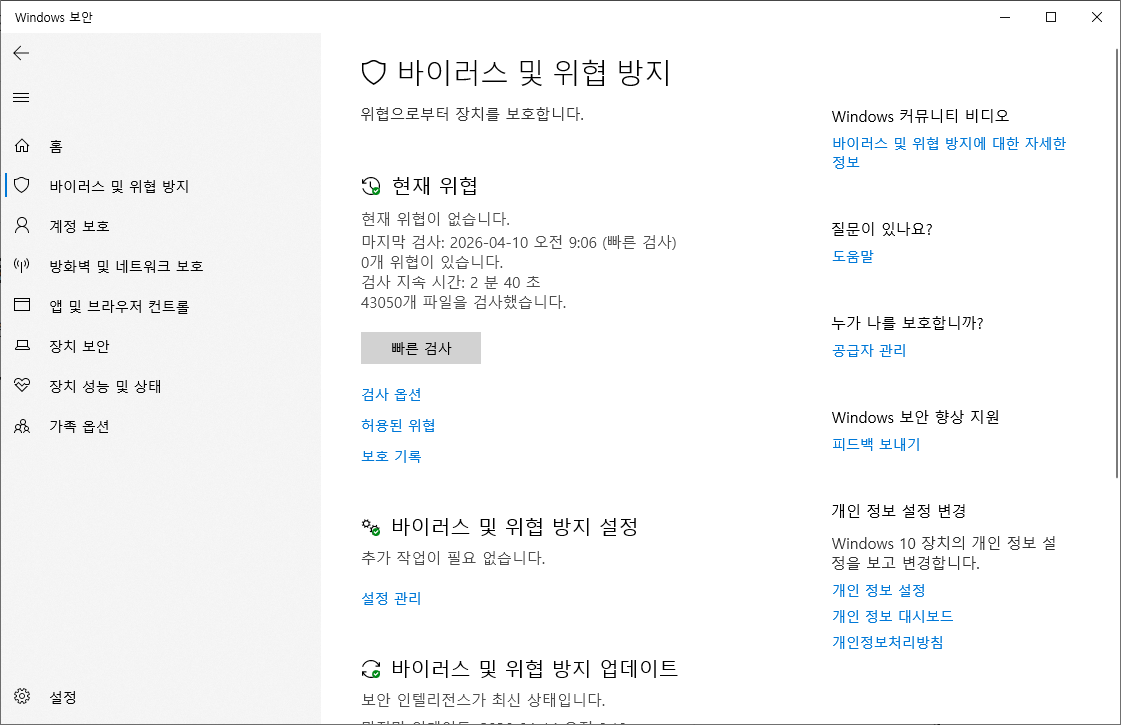Image resolution: width=1121 pixels, height=725 pixels.
Task: Open 가족 옵션 section
Action: pyautogui.click(x=160, y=426)
